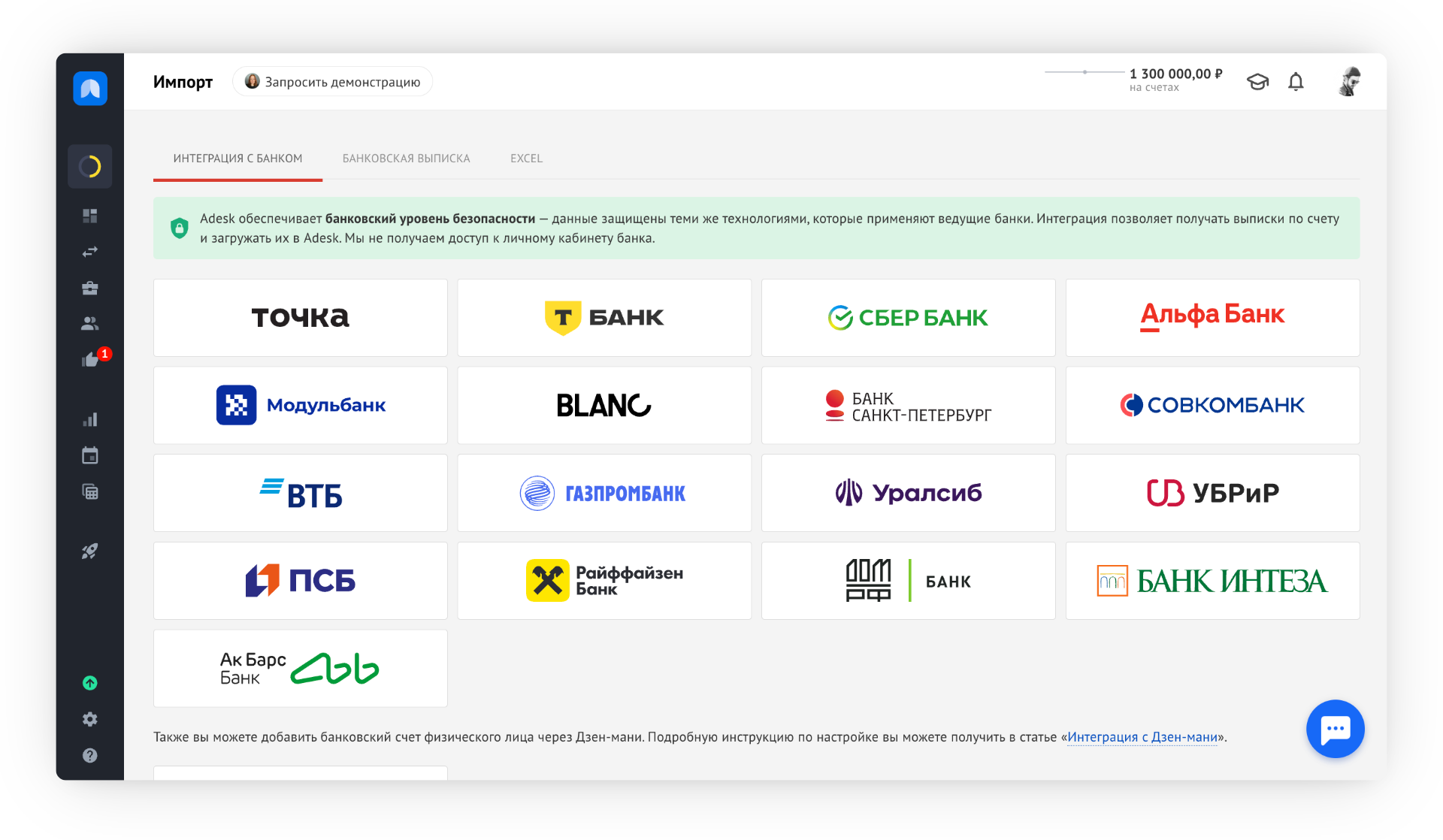
Task: Open the dashboard grid icon in sidebar
Action: pyautogui.click(x=90, y=216)
